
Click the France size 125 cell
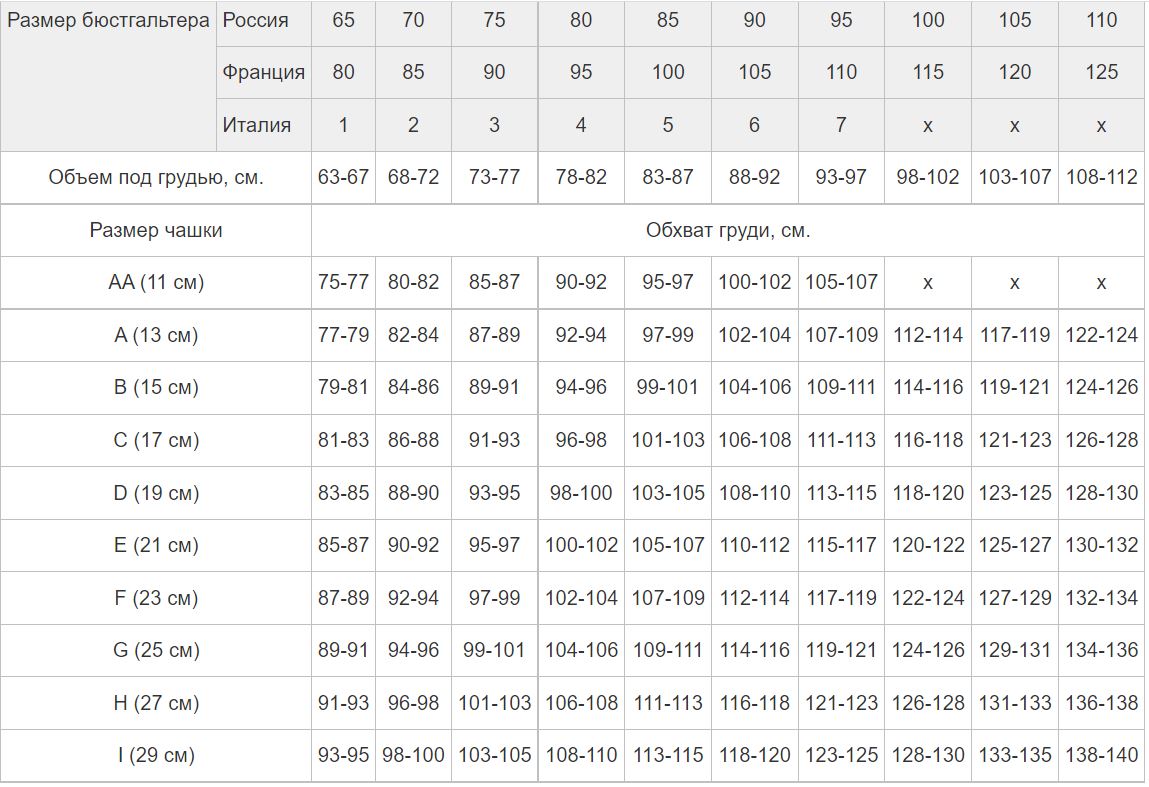tap(1101, 72)
